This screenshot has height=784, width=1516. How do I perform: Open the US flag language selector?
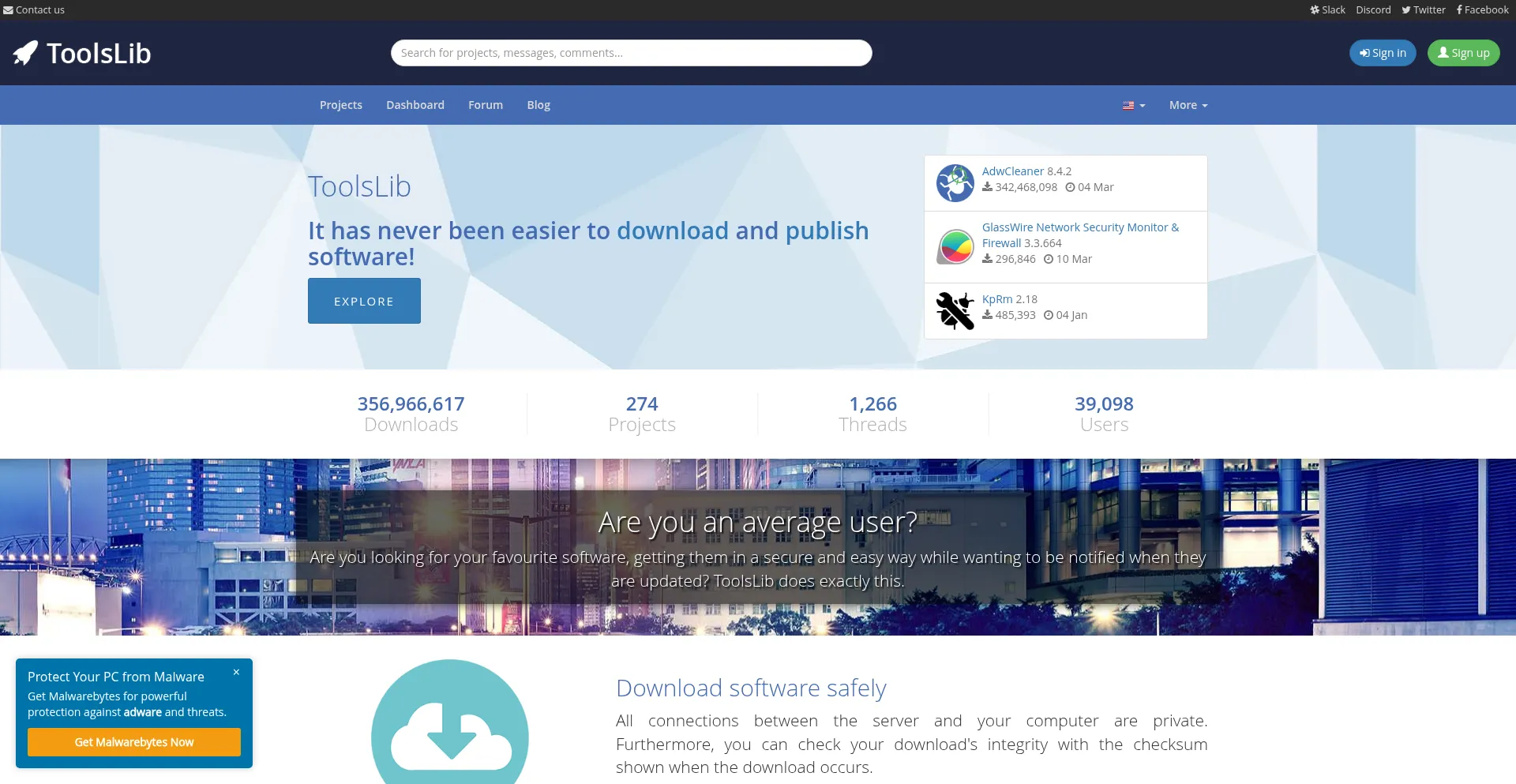pos(1134,105)
